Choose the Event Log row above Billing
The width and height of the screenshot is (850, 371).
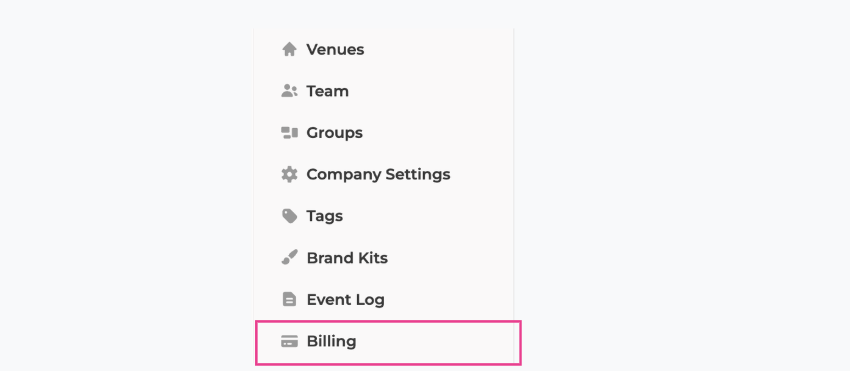(x=384, y=299)
